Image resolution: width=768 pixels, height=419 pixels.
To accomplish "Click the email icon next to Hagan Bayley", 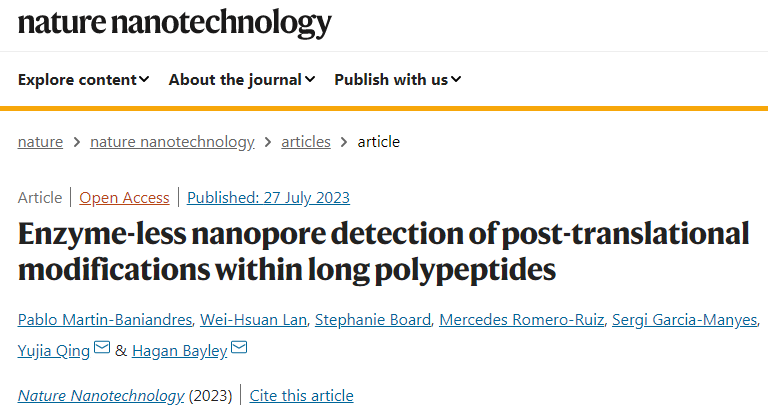I will pos(239,349).
